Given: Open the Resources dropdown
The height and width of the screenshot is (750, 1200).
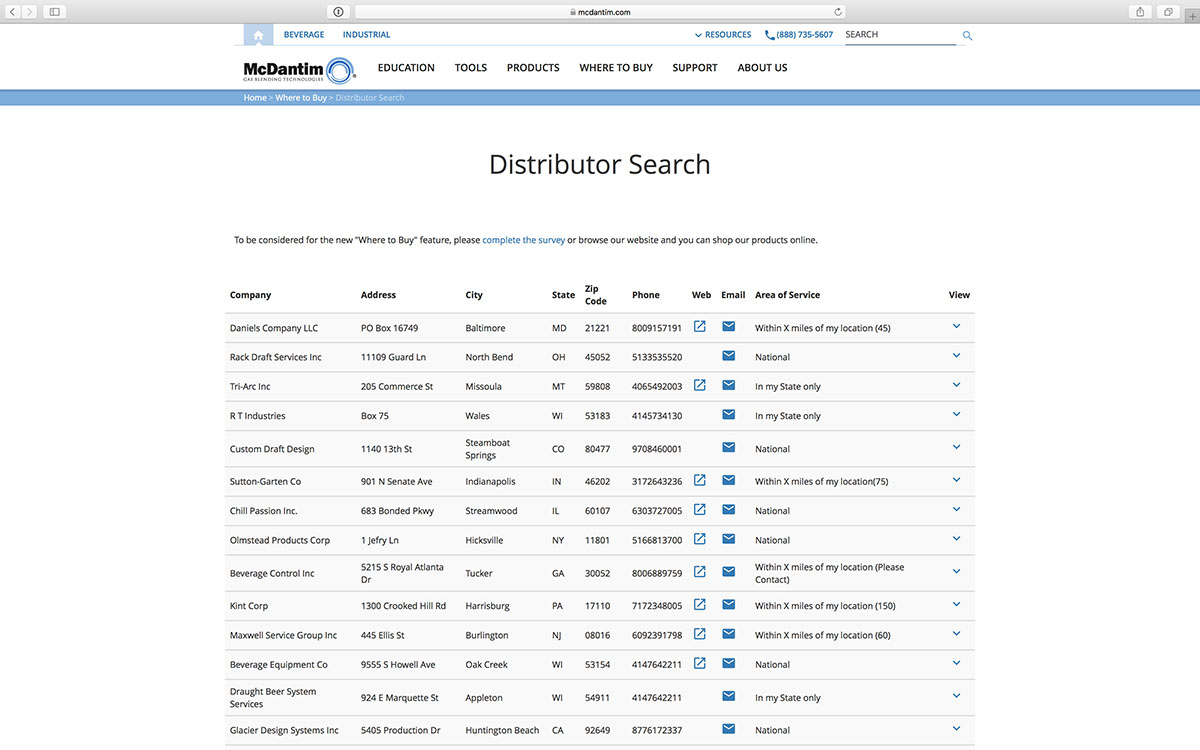Looking at the screenshot, I should 723,35.
